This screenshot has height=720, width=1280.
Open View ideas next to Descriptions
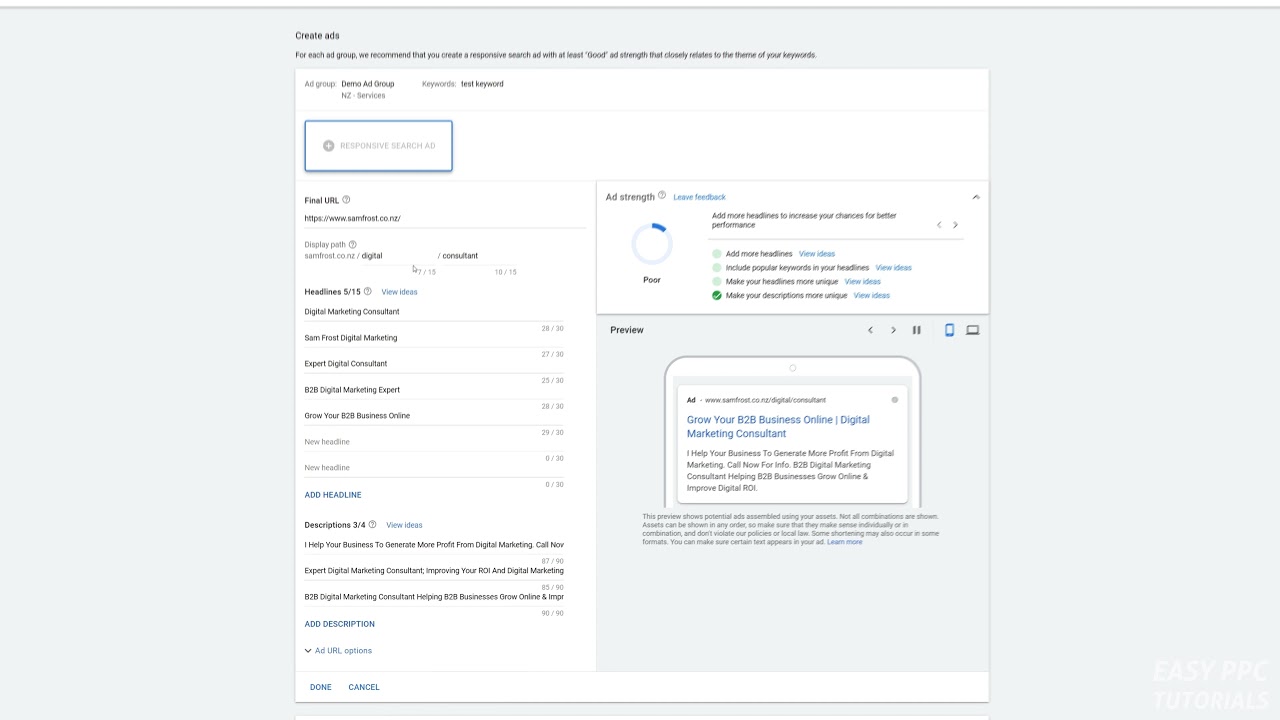[x=404, y=525]
